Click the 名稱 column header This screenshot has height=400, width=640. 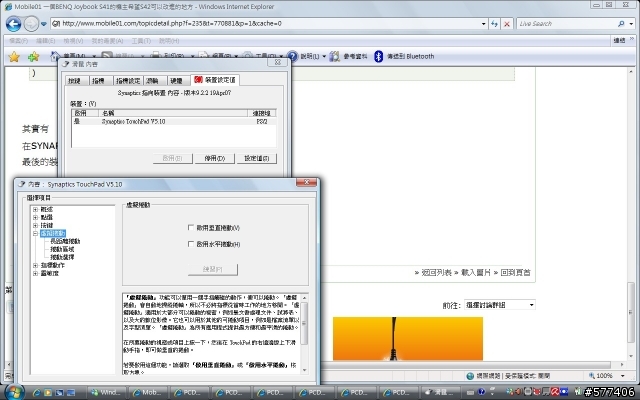coord(173,113)
